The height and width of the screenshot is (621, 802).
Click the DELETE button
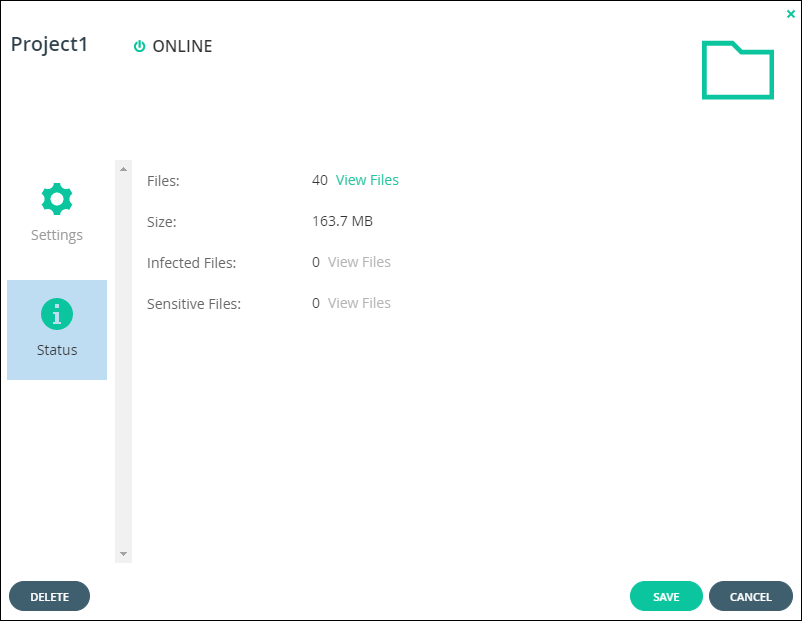pos(50,596)
